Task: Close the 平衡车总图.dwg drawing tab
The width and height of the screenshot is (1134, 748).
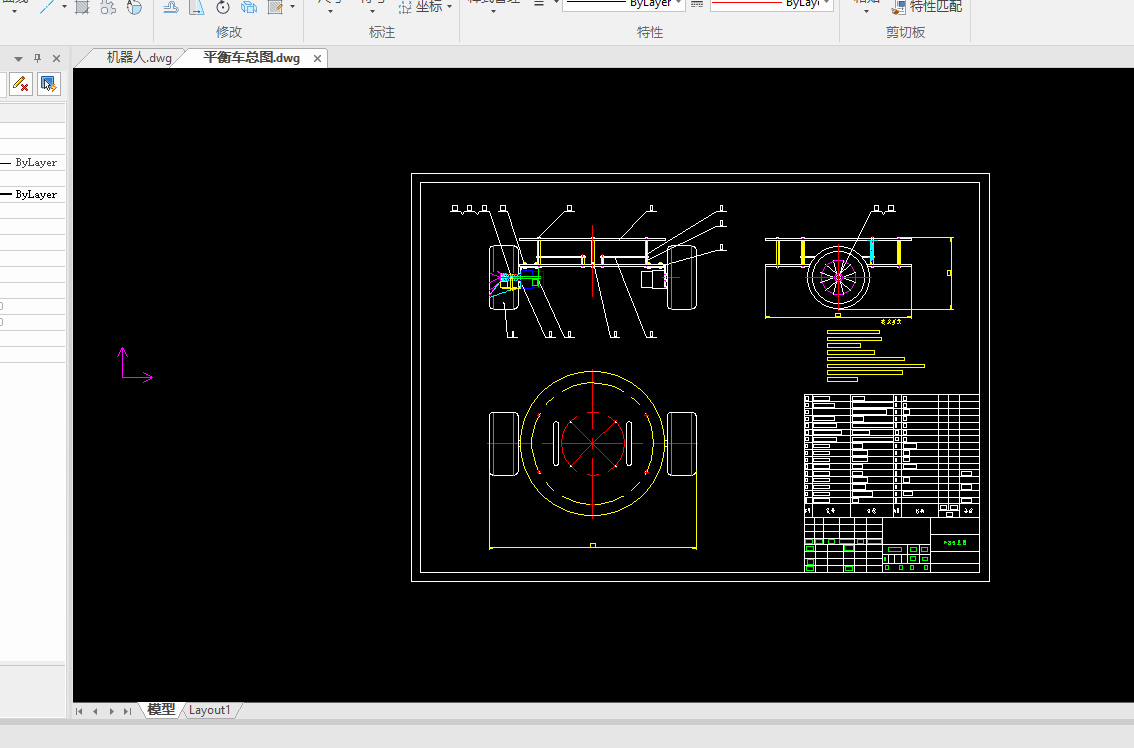Action: (x=318, y=59)
